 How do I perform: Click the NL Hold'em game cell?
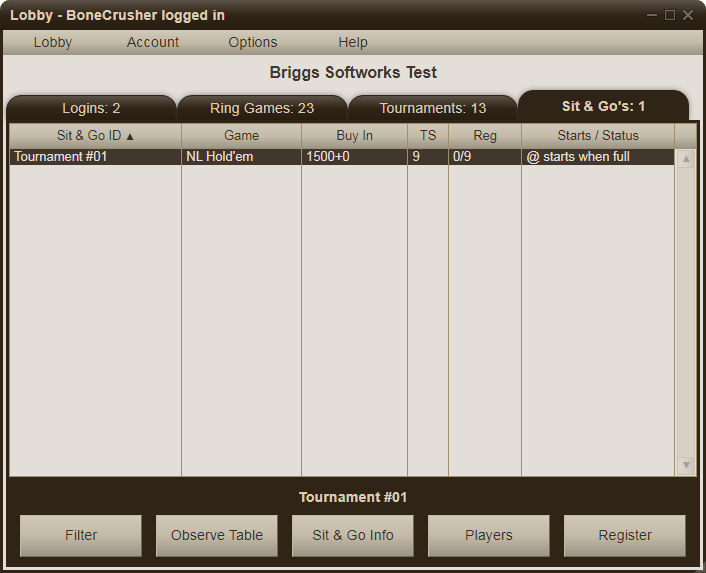[241, 157]
